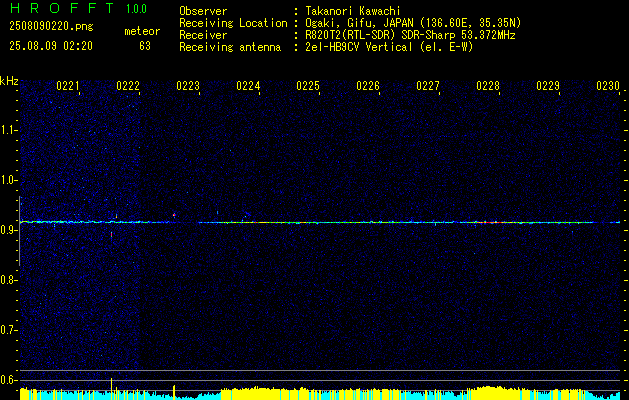Click the 0.6 frequency axis label

coord(8,380)
